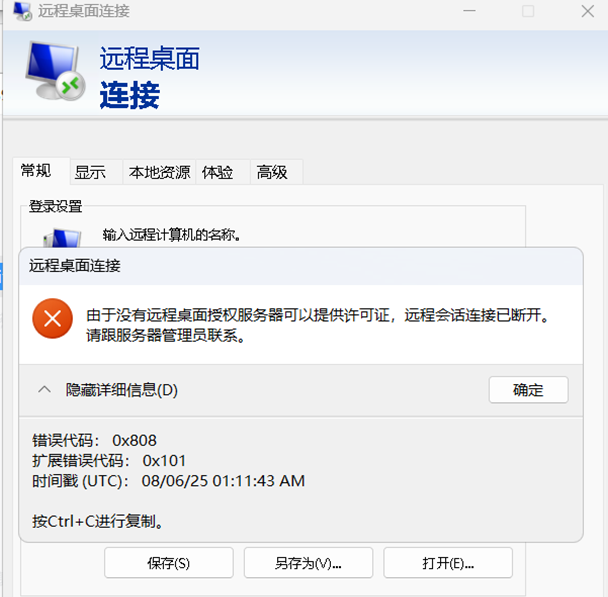Click the Remote Desktop title bar icon
This screenshot has width=608, height=597.
point(22,11)
